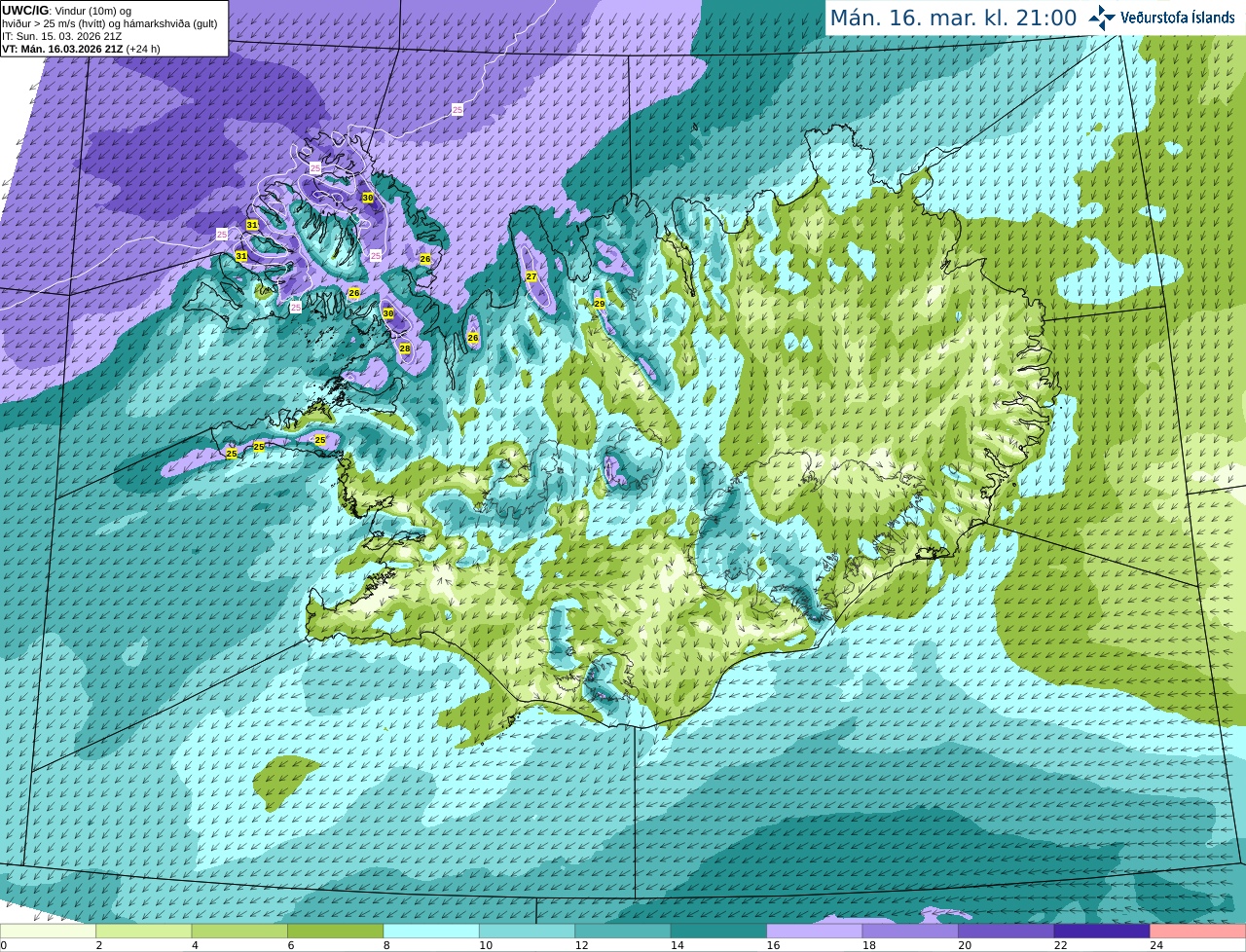Click the yellow gust label 29

click(600, 304)
